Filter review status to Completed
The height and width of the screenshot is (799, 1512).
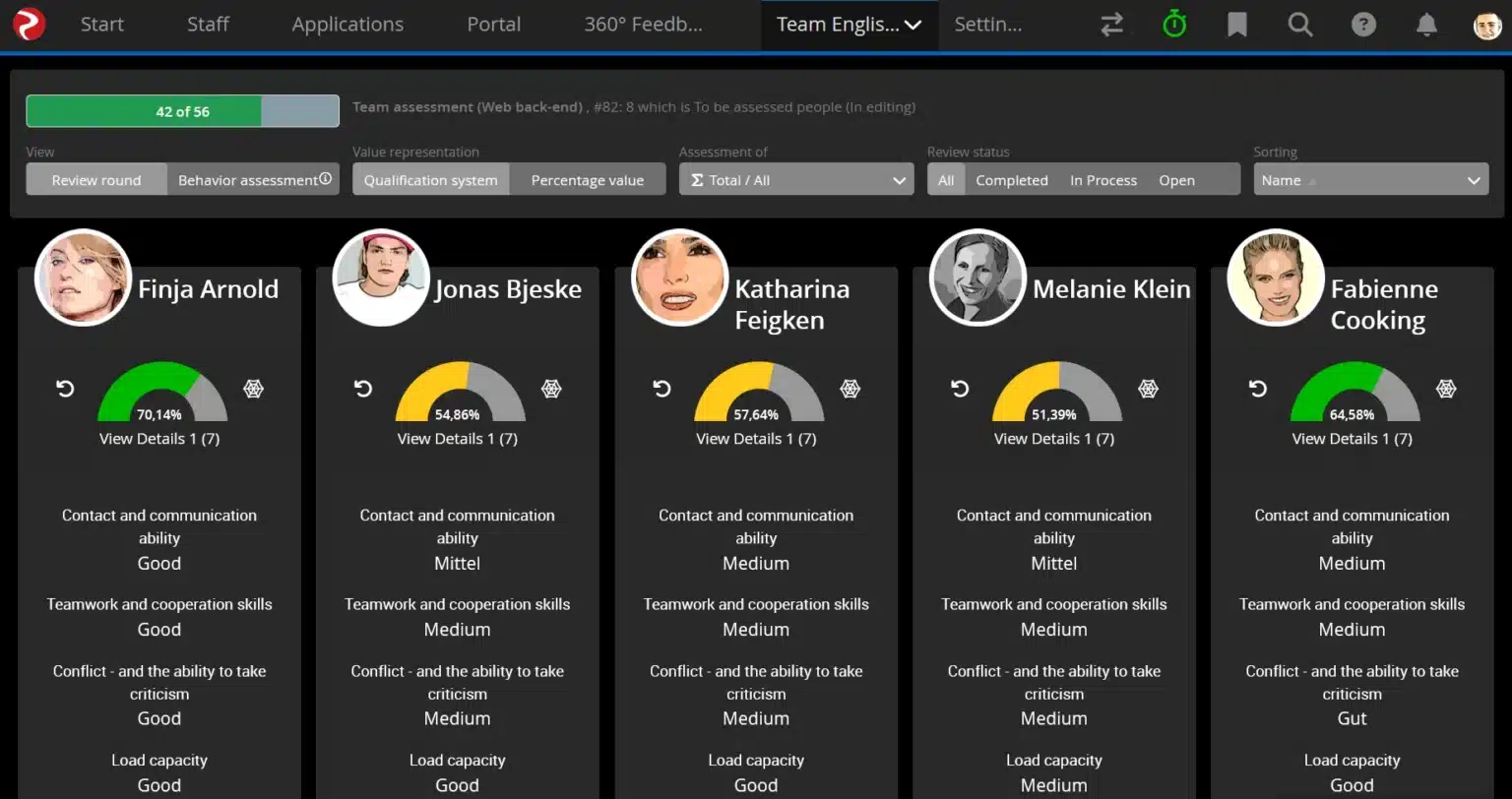pos(1012,179)
